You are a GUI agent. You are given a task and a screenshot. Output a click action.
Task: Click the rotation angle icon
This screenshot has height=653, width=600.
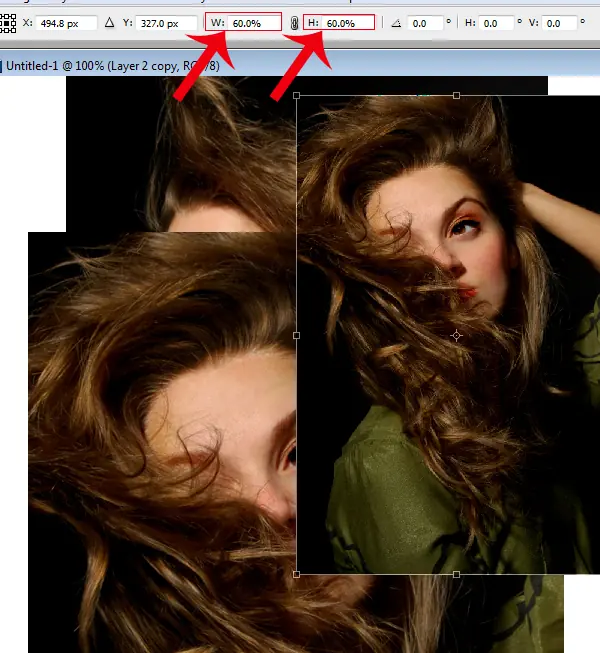396,23
